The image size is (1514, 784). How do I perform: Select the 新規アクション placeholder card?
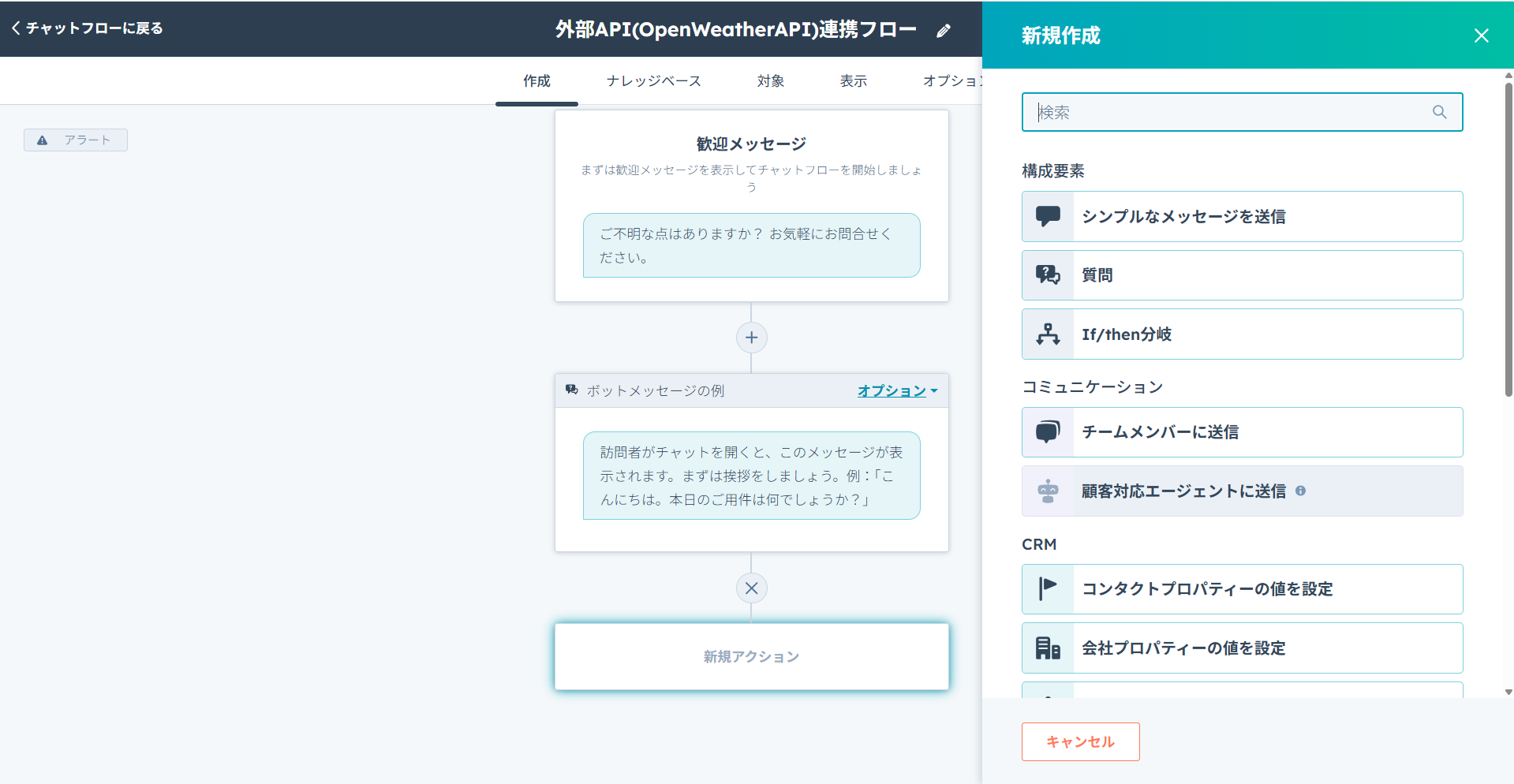pyautogui.click(x=751, y=656)
